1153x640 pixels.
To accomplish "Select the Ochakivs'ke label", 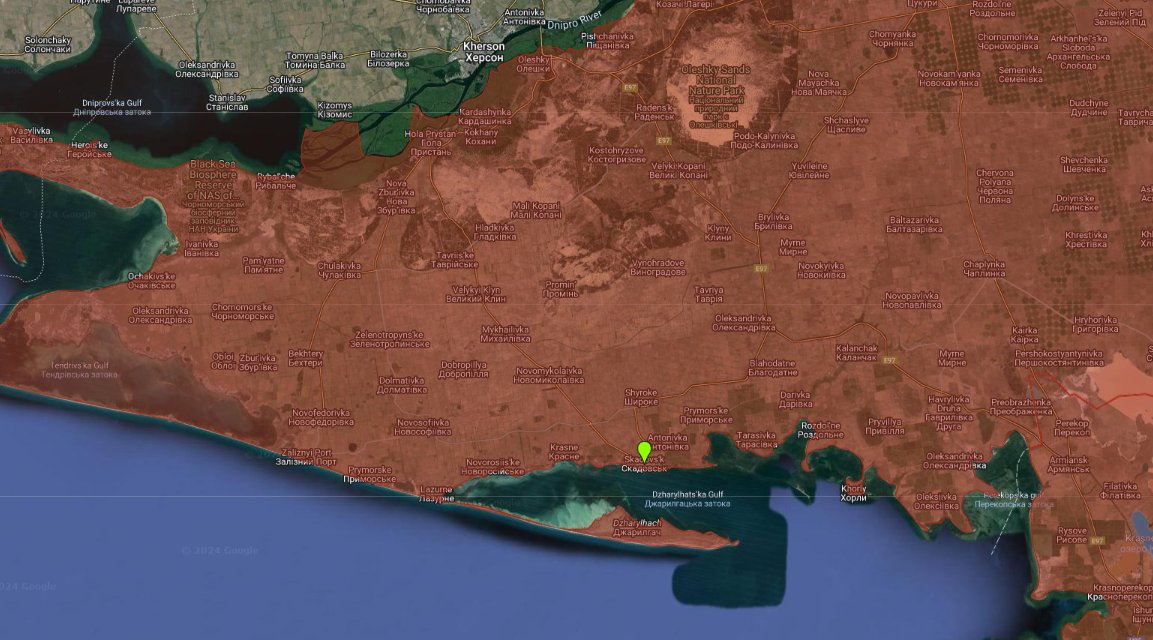I will tap(151, 281).
